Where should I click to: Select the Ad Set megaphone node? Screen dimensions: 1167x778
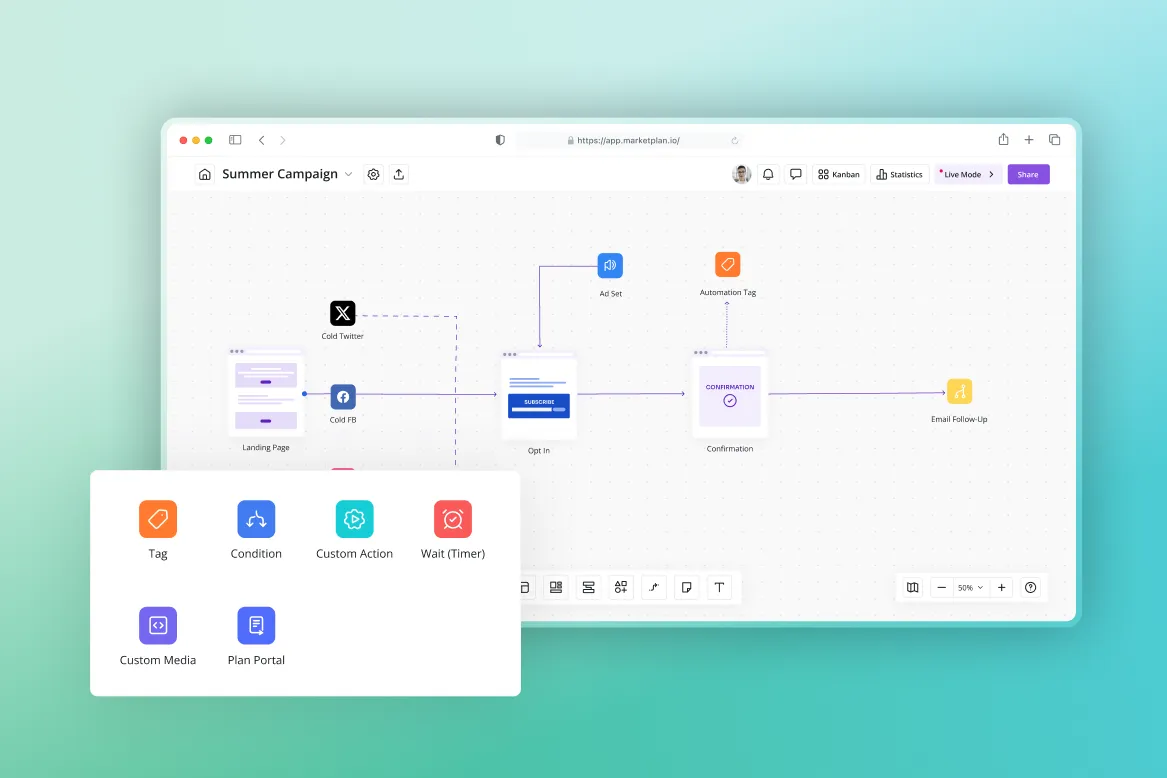610,266
